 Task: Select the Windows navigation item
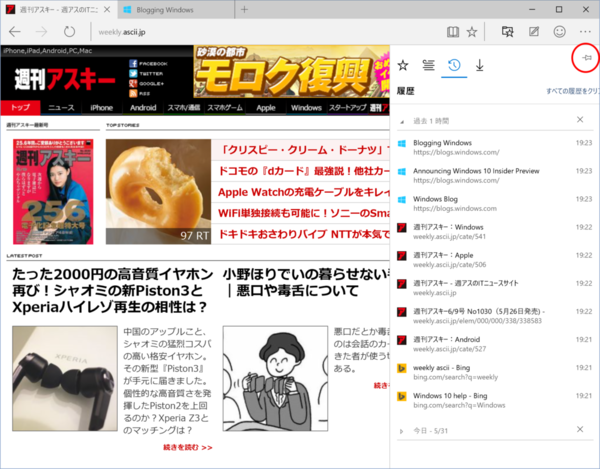click(x=306, y=107)
